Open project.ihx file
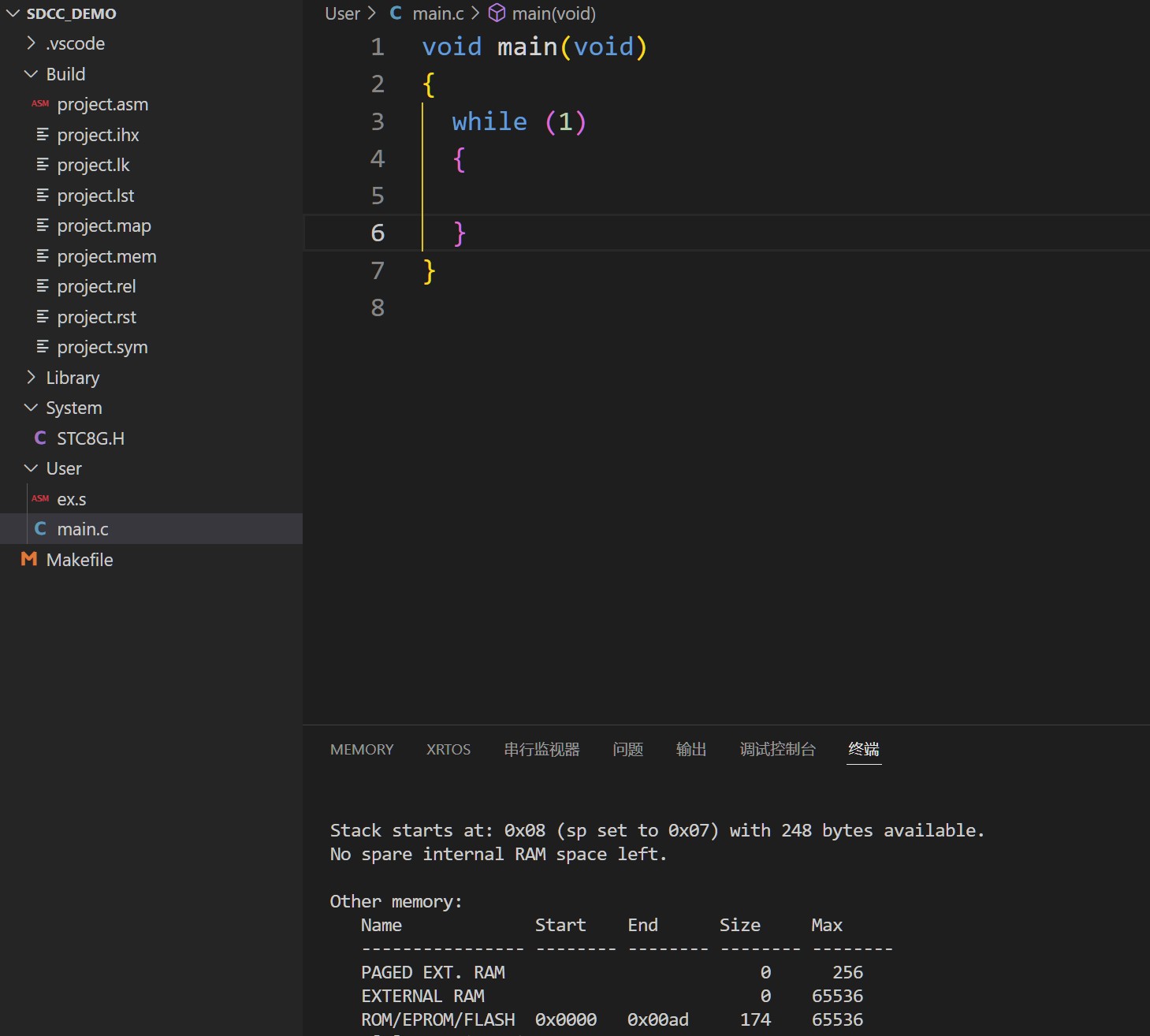Screen dimensions: 1150x1036 [x=98, y=135]
